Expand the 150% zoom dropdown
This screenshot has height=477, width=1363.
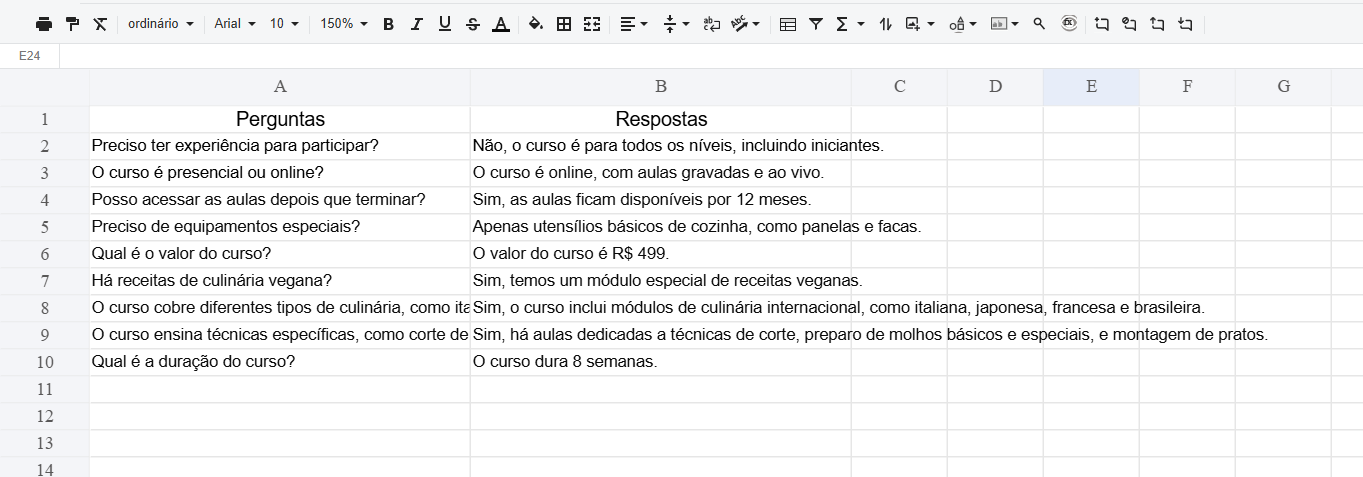tap(344, 23)
